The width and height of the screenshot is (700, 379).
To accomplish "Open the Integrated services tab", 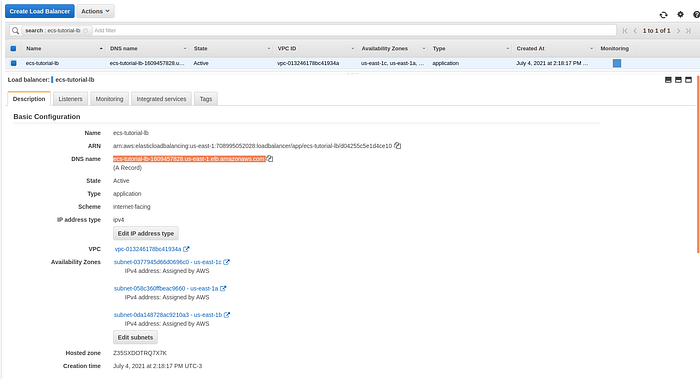I will click(x=161, y=99).
